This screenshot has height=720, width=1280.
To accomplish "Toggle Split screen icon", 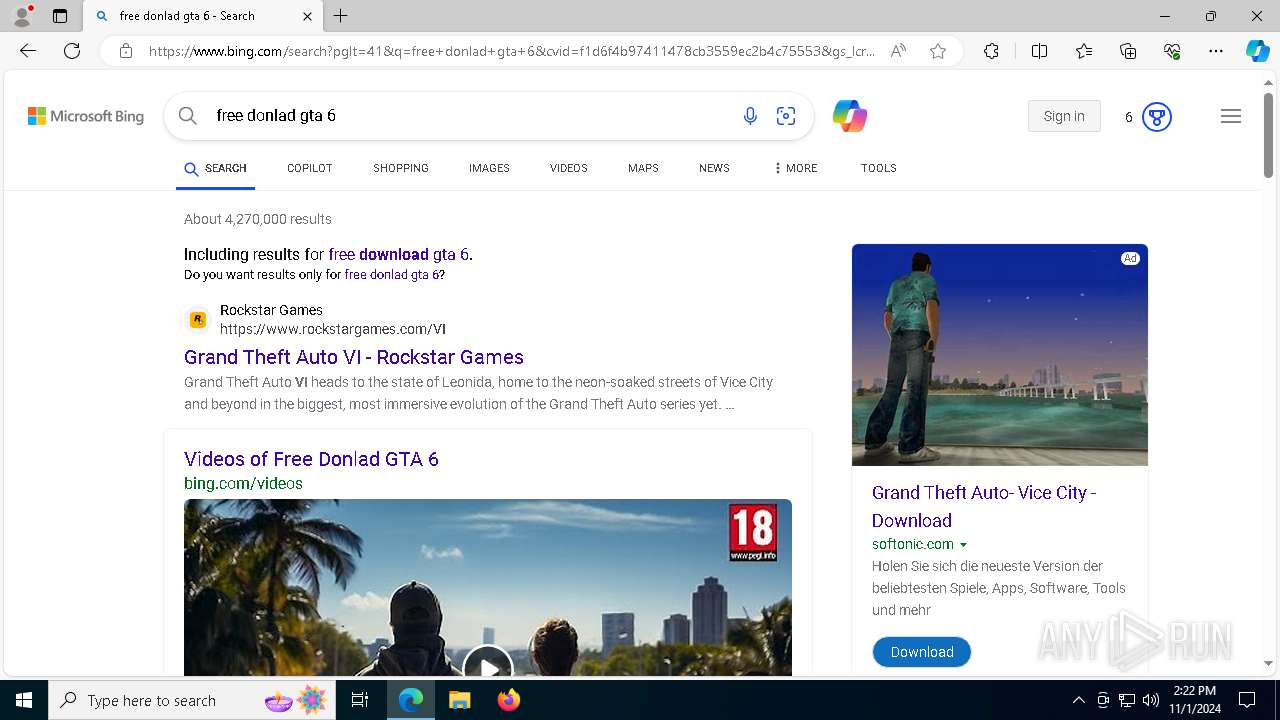I will tap(1039, 51).
